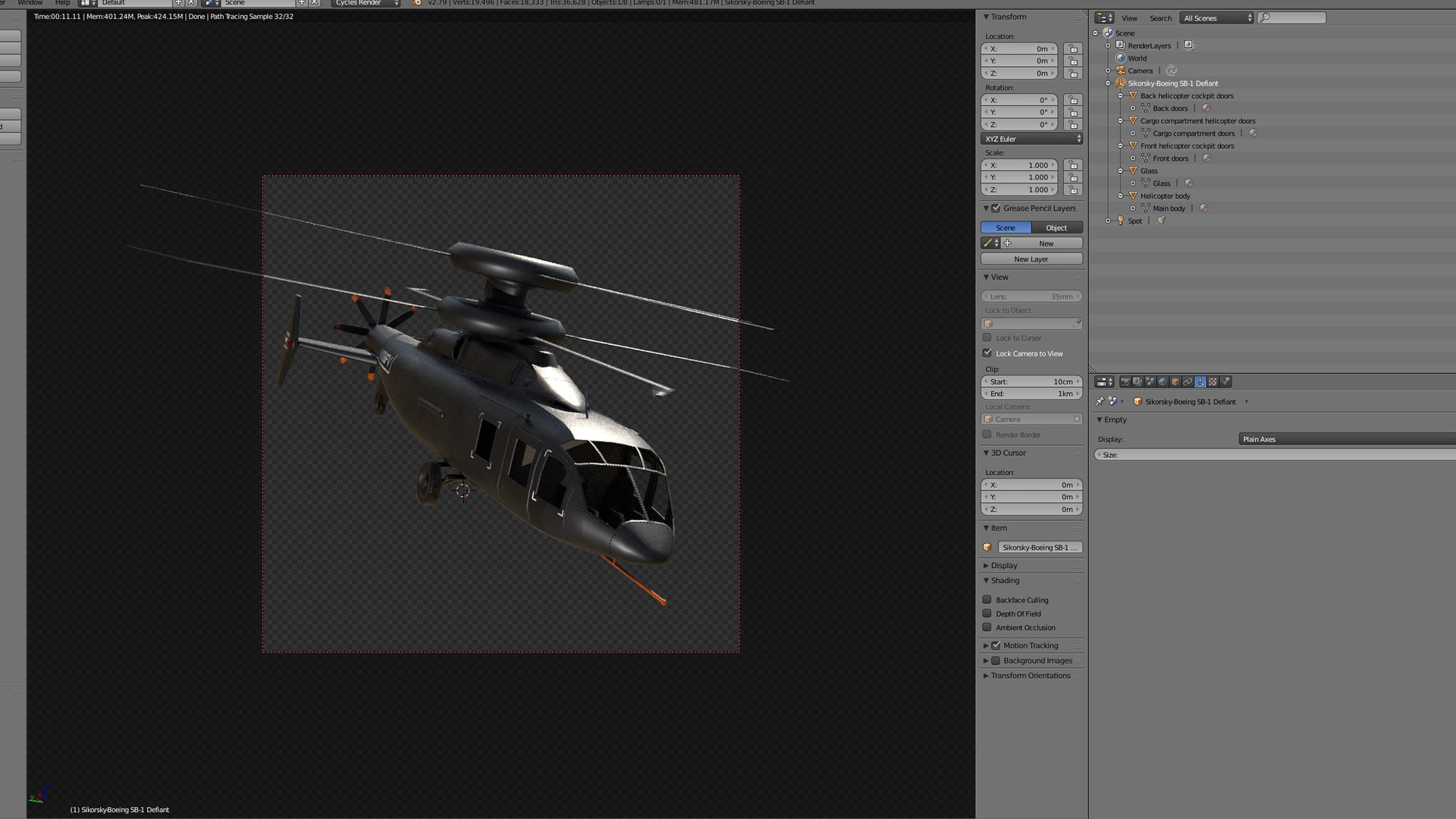Screen dimensions: 1456x819
Task: Open the Window menu
Action: [x=30, y=3]
